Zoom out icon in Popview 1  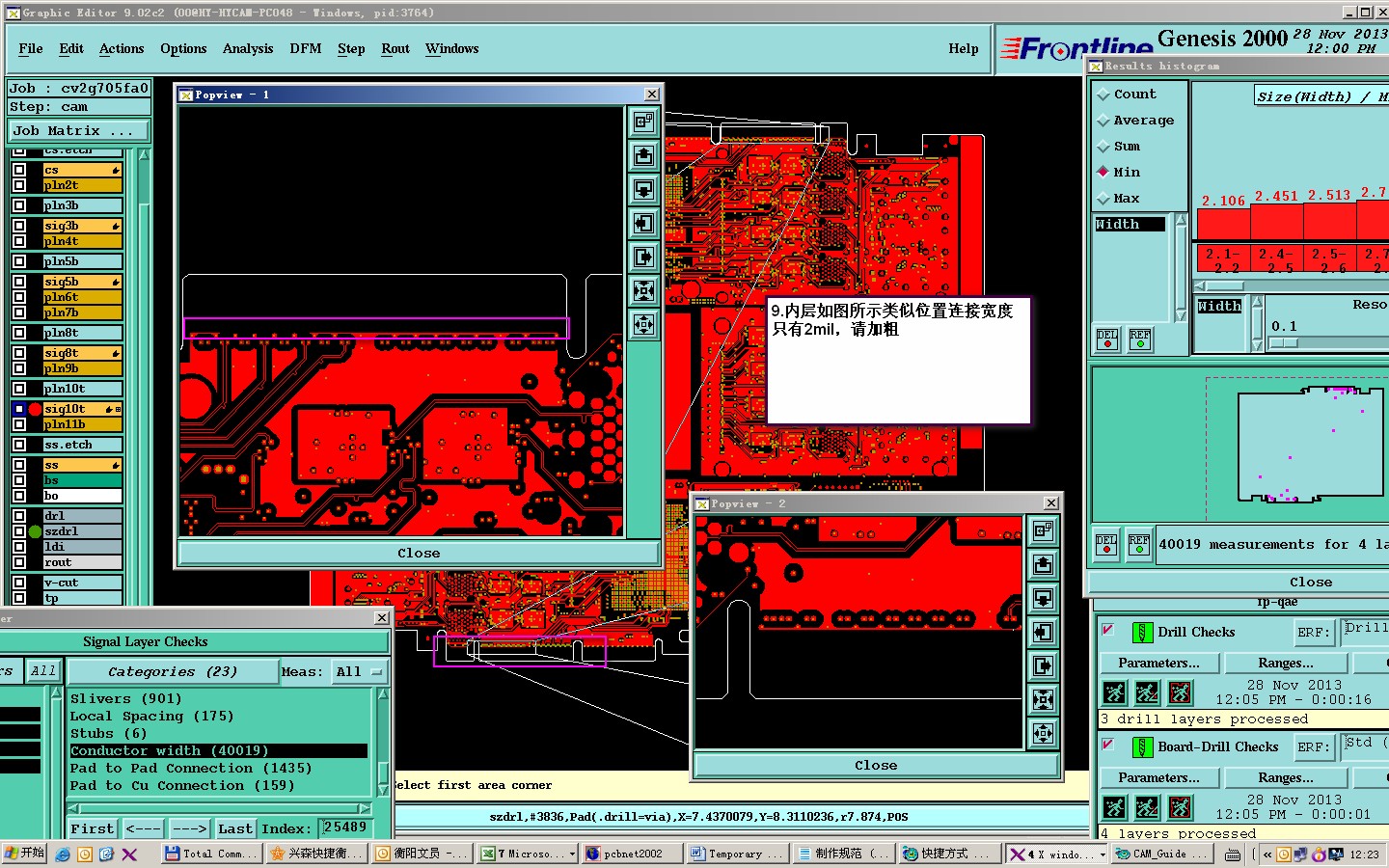[643, 325]
